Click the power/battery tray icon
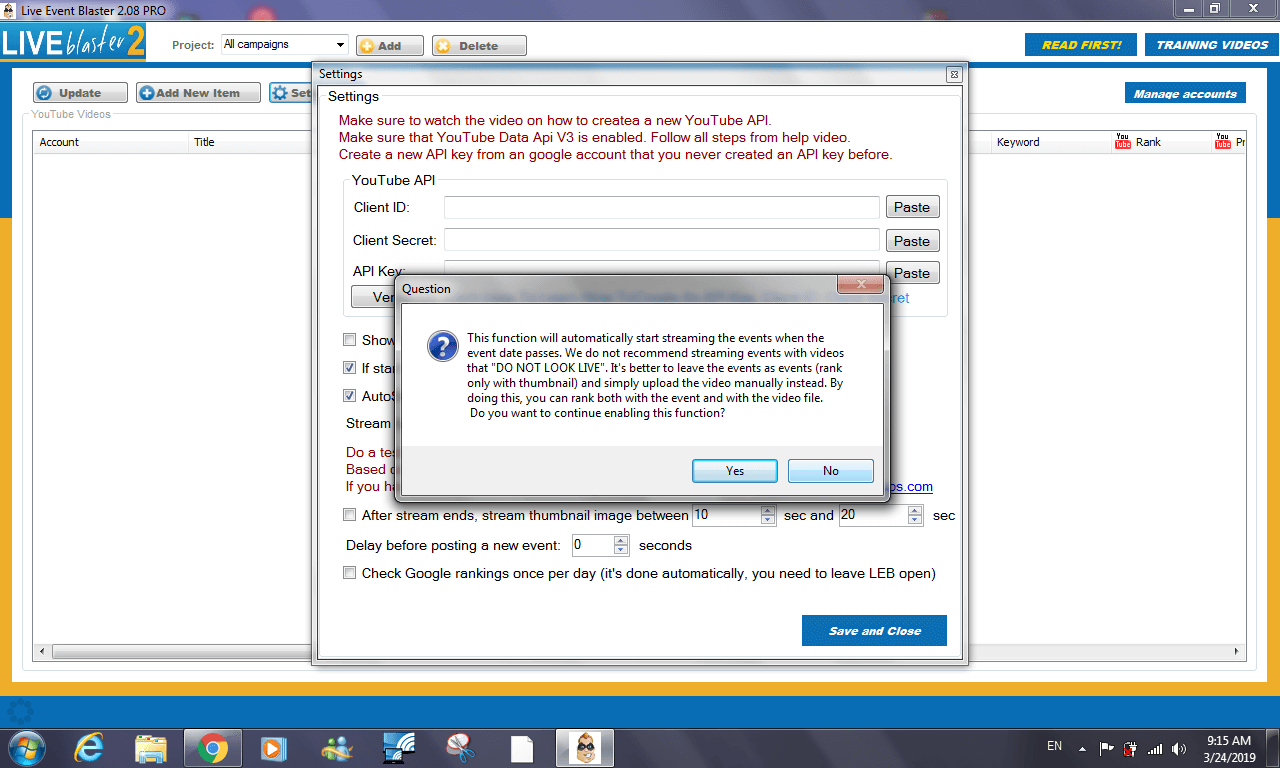Screen dimensions: 1280x768 point(1130,748)
